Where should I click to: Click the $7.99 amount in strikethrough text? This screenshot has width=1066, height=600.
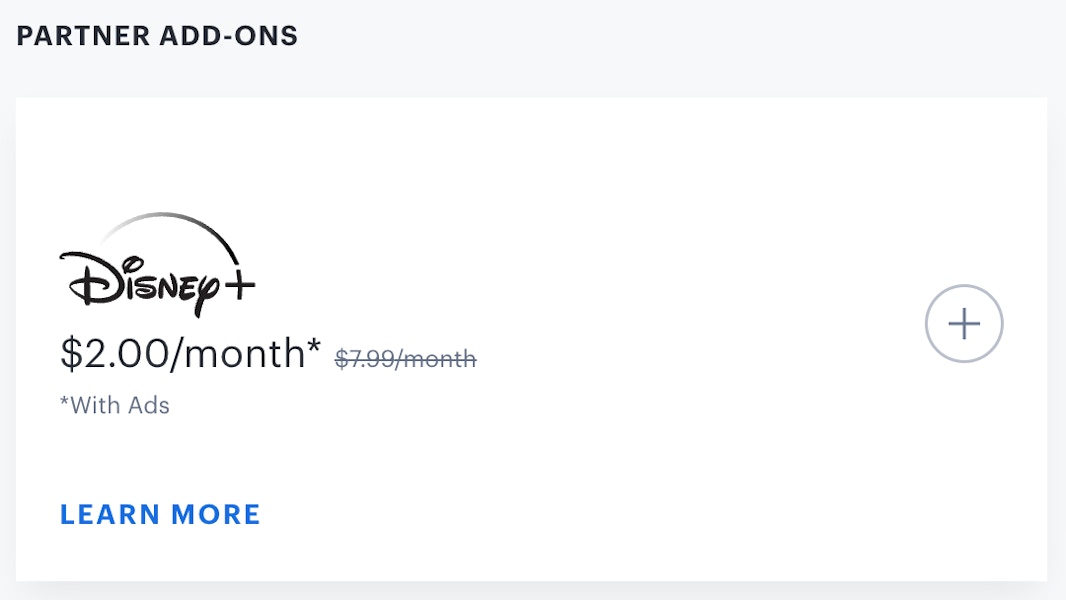coord(365,359)
